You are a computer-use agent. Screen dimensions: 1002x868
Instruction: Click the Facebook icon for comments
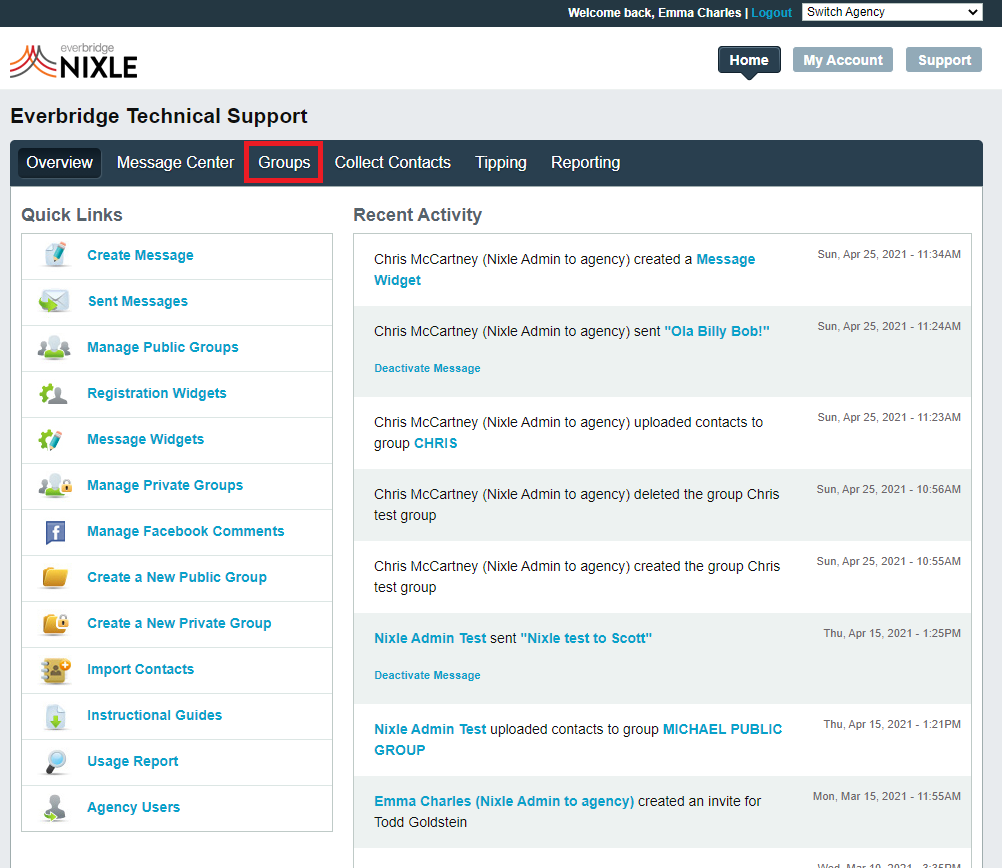pos(56,531)
